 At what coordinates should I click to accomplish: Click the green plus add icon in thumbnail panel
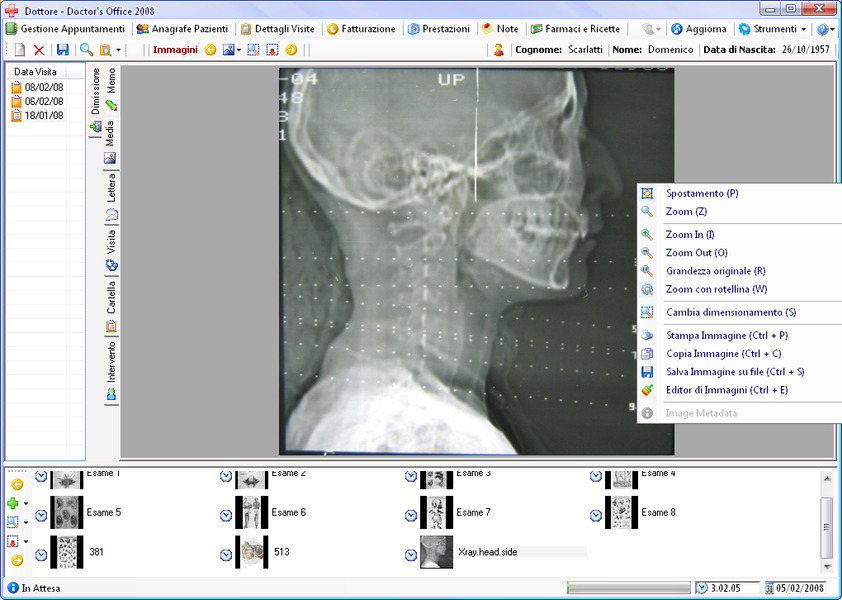(13, 503)
